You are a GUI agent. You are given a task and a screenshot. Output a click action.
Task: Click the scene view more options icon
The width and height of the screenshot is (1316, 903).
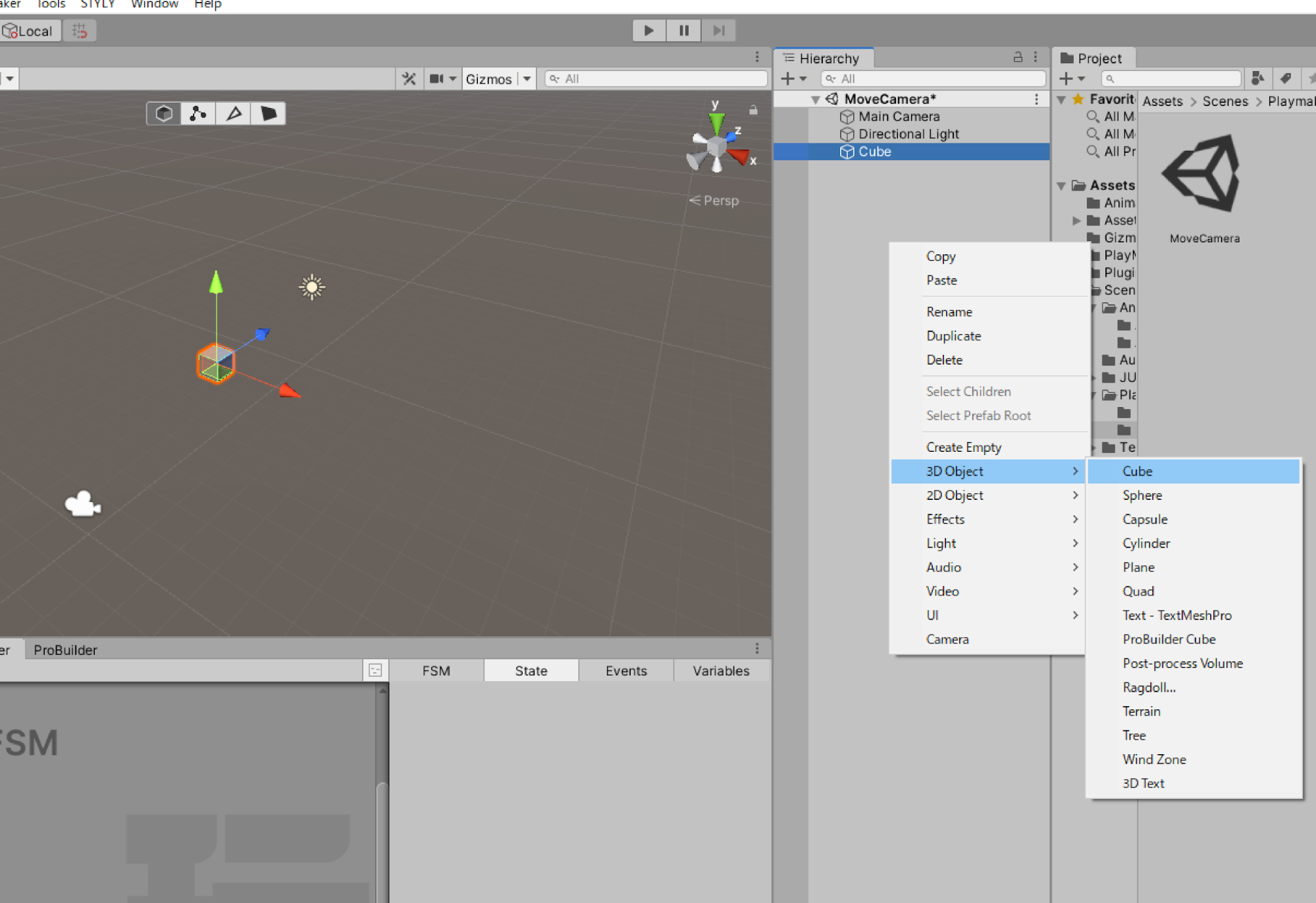click(x=757, y=57)
